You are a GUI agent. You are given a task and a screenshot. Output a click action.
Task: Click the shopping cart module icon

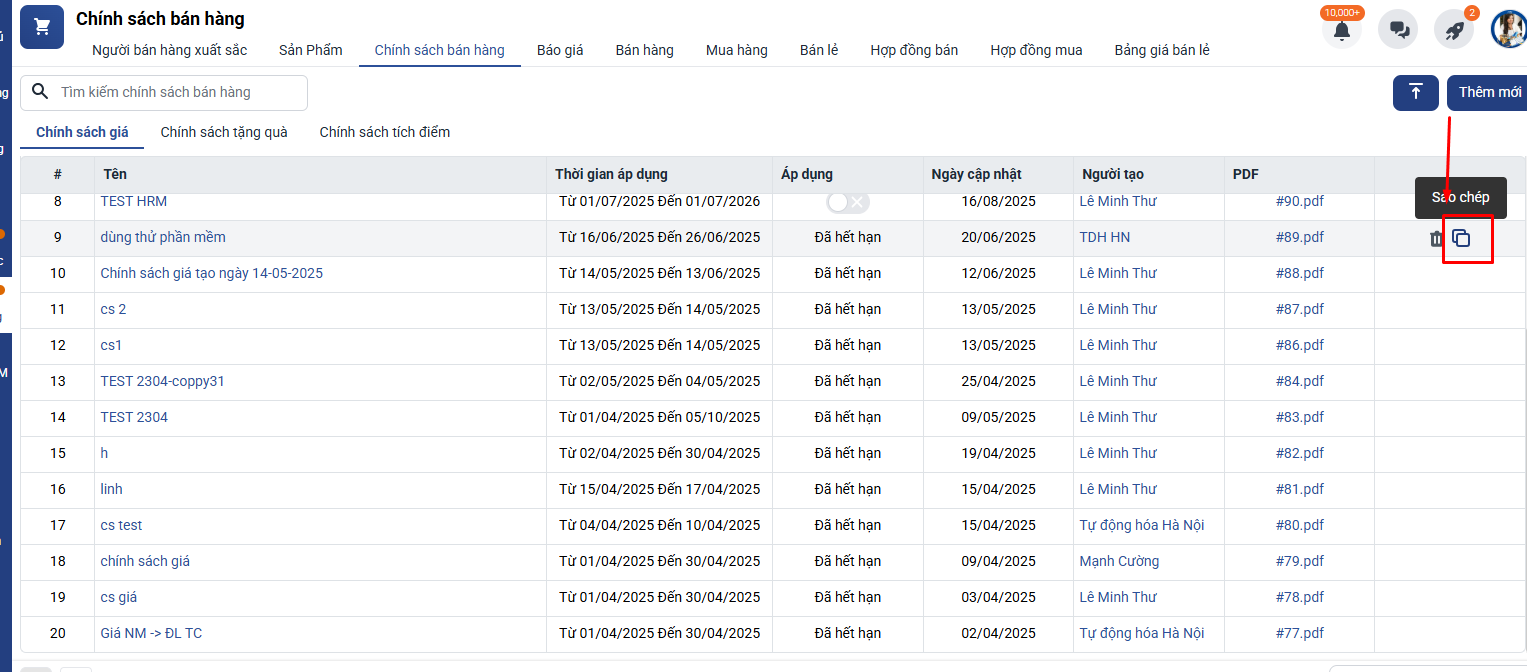click(42, 27)
